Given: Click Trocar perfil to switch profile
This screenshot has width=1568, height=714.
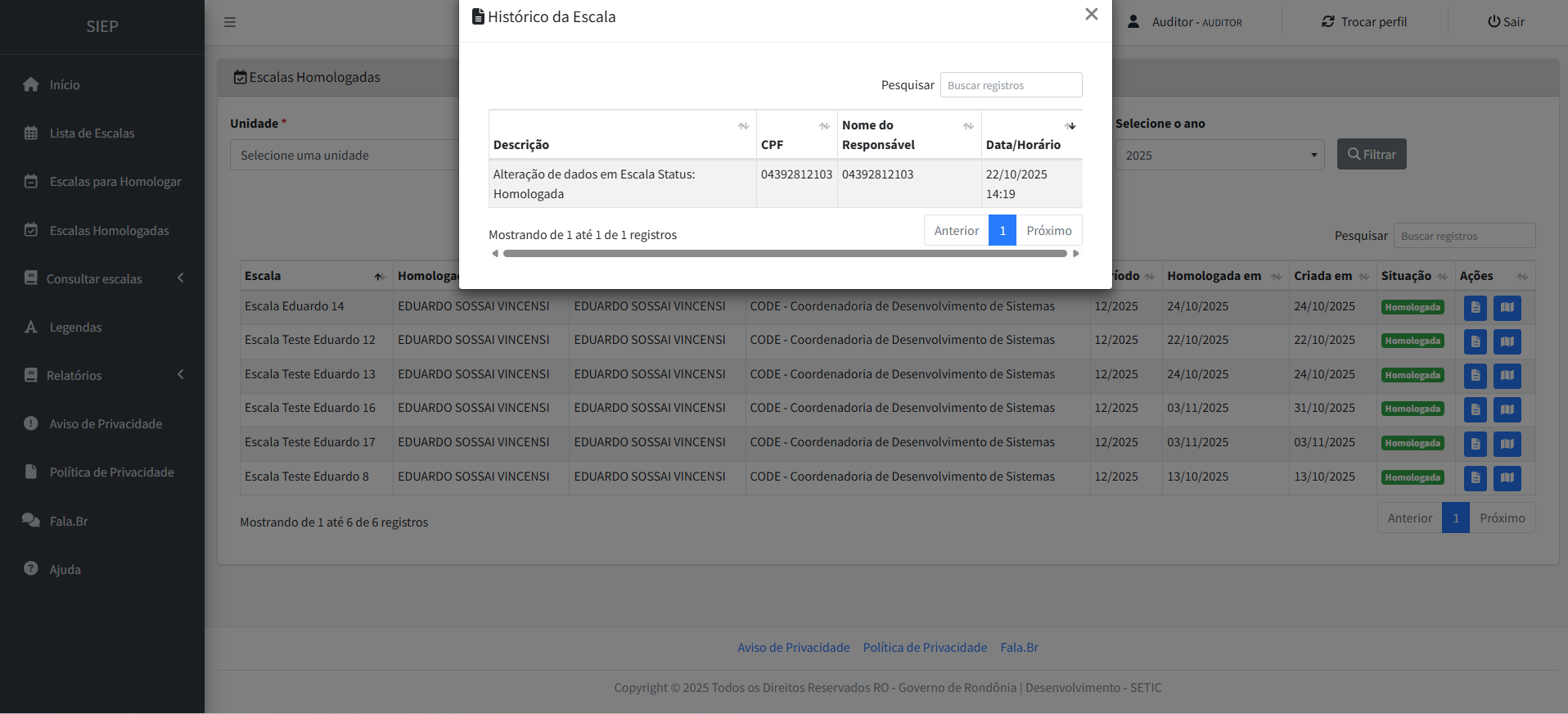Looking at the screenshot, I should (1364, 22).
